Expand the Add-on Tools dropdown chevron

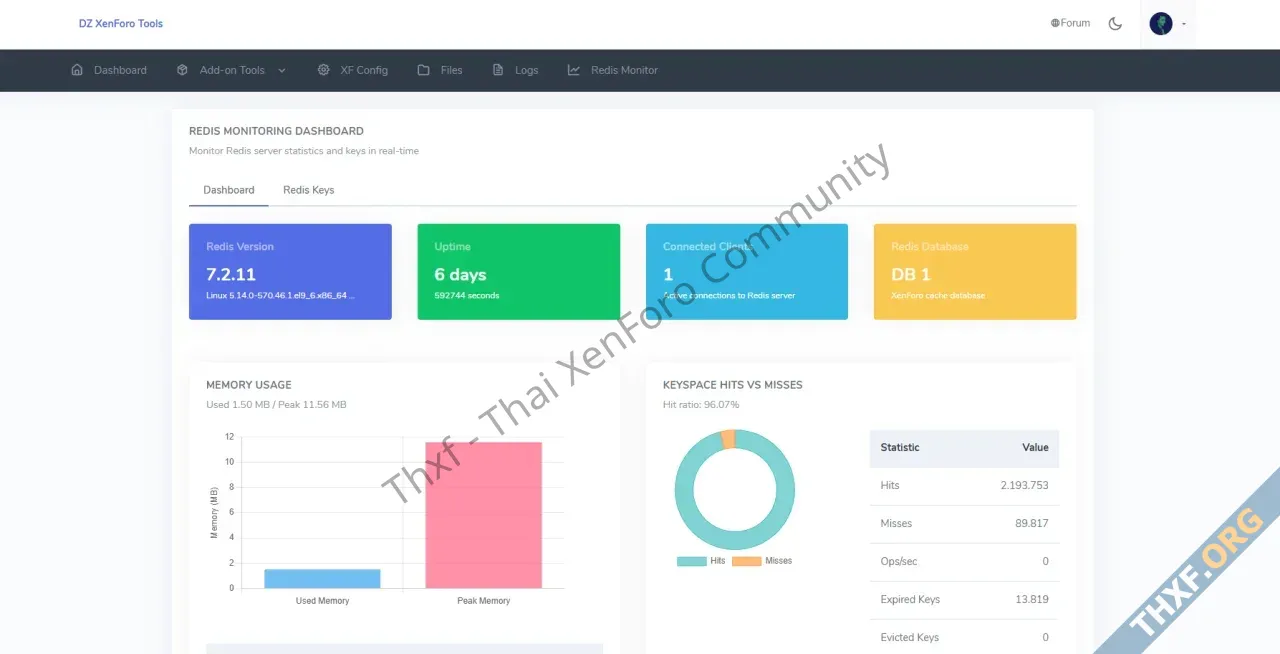click(282, 70)
